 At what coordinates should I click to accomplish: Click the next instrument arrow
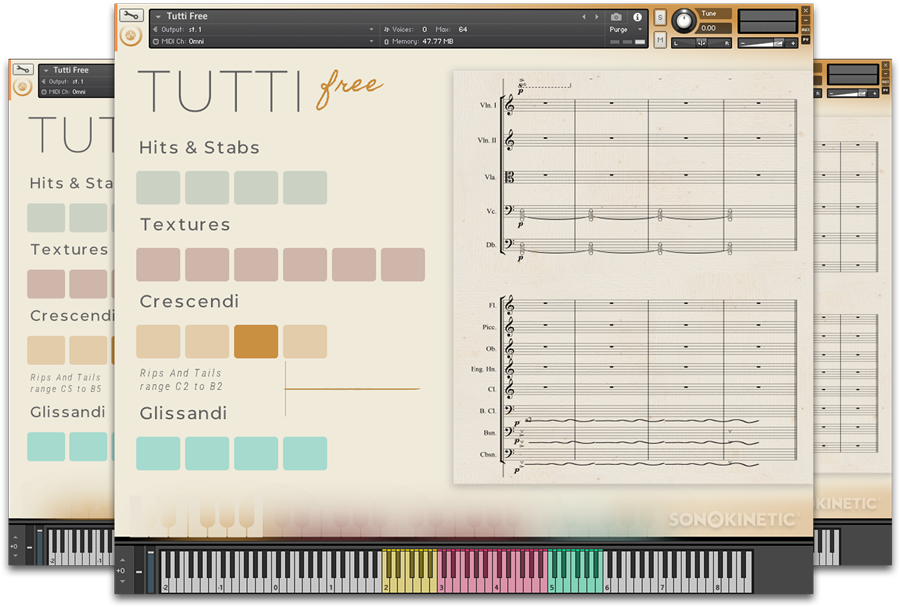(597, 17)
